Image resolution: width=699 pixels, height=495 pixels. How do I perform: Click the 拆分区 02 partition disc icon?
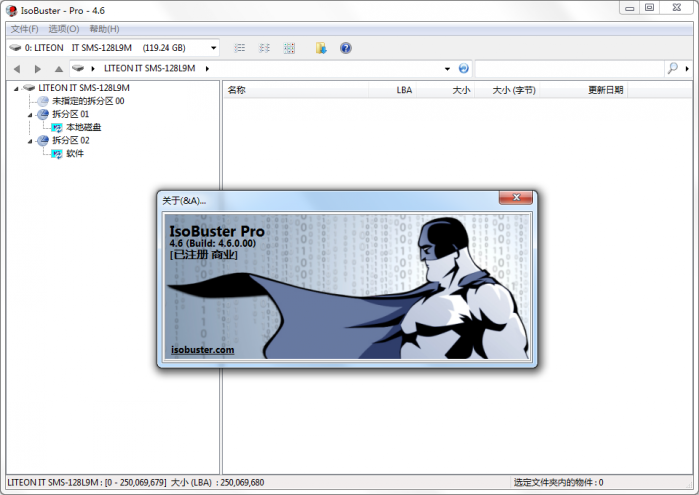[x=43, y=140]
